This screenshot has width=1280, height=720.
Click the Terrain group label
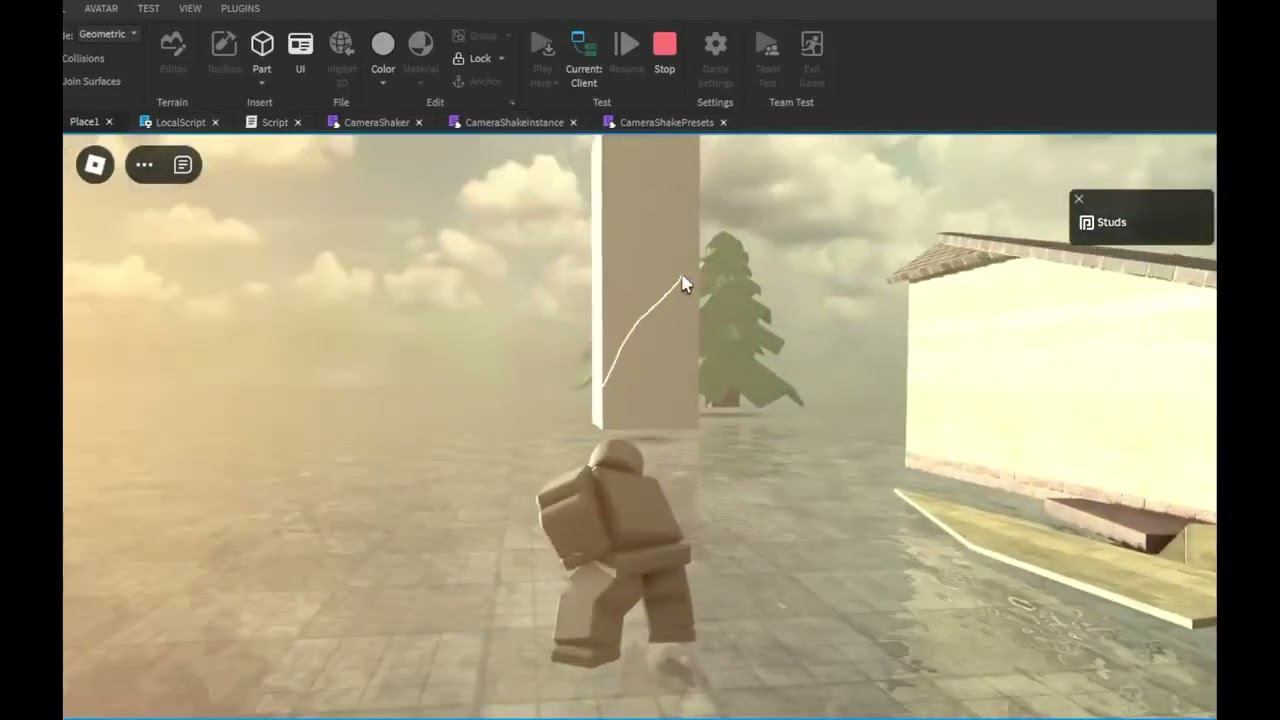[172, 103]
